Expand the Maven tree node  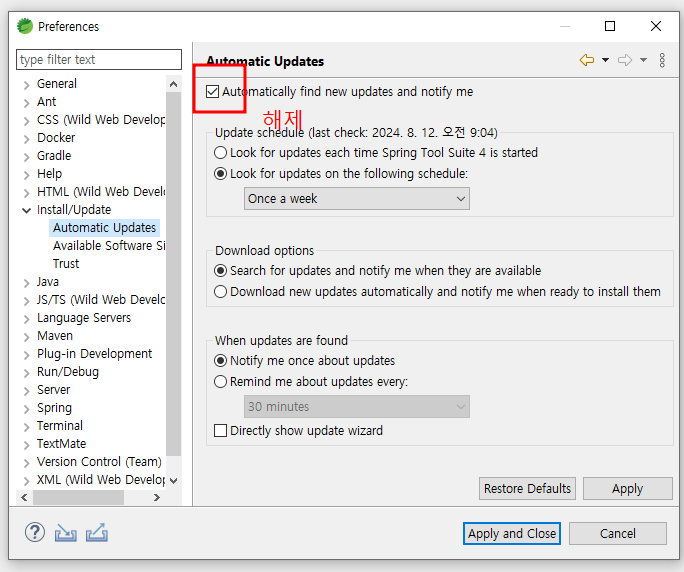point(27,337)
